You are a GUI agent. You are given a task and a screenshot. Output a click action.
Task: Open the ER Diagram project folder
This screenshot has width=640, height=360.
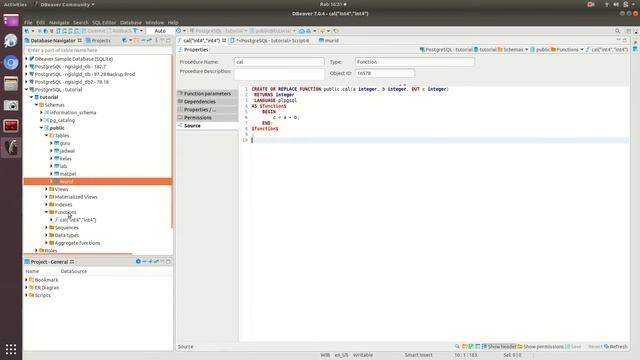pyautogui.click(x=47, y=288)
